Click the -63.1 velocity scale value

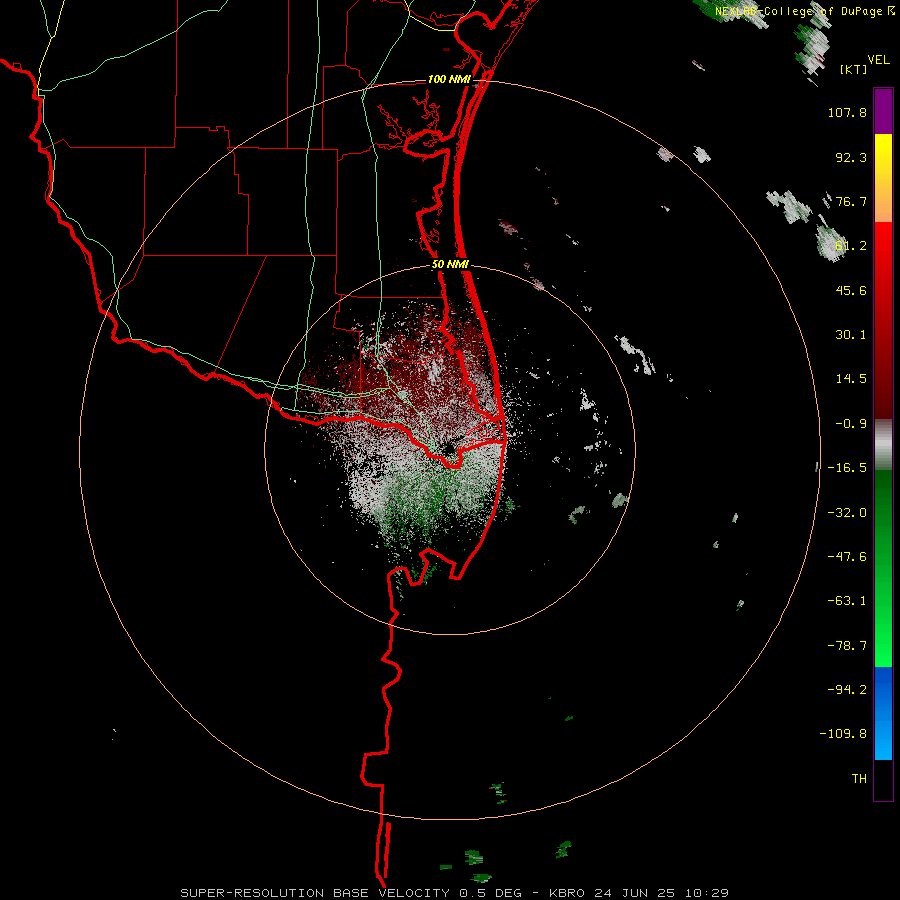point(847,601)
